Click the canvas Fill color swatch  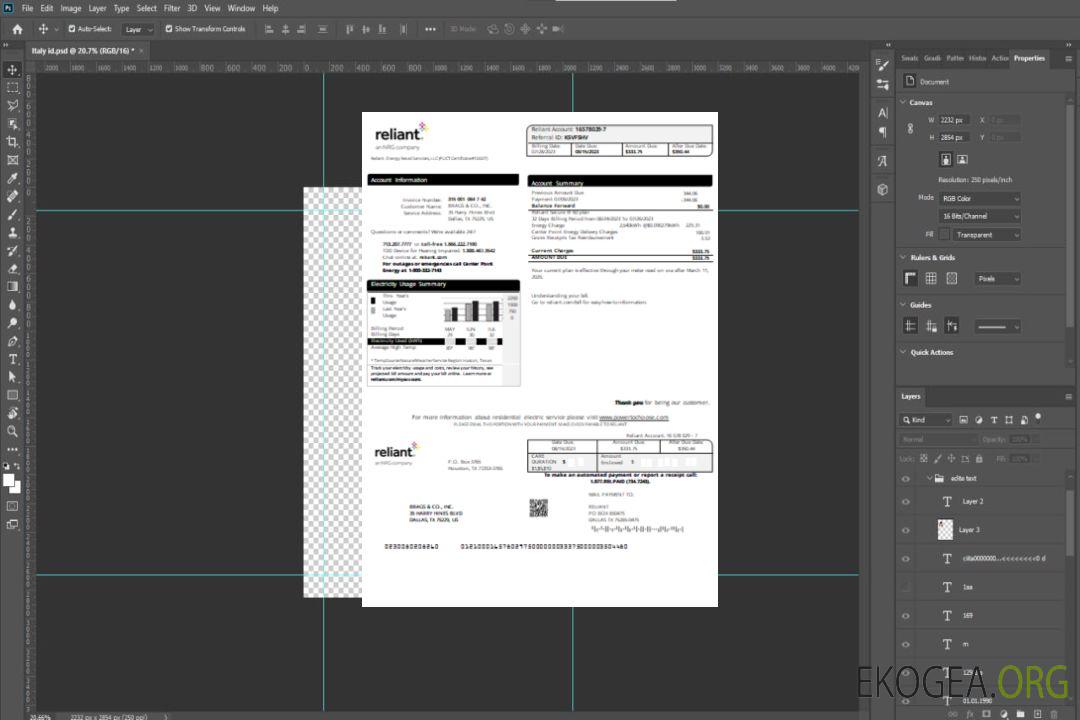(944, 235)
